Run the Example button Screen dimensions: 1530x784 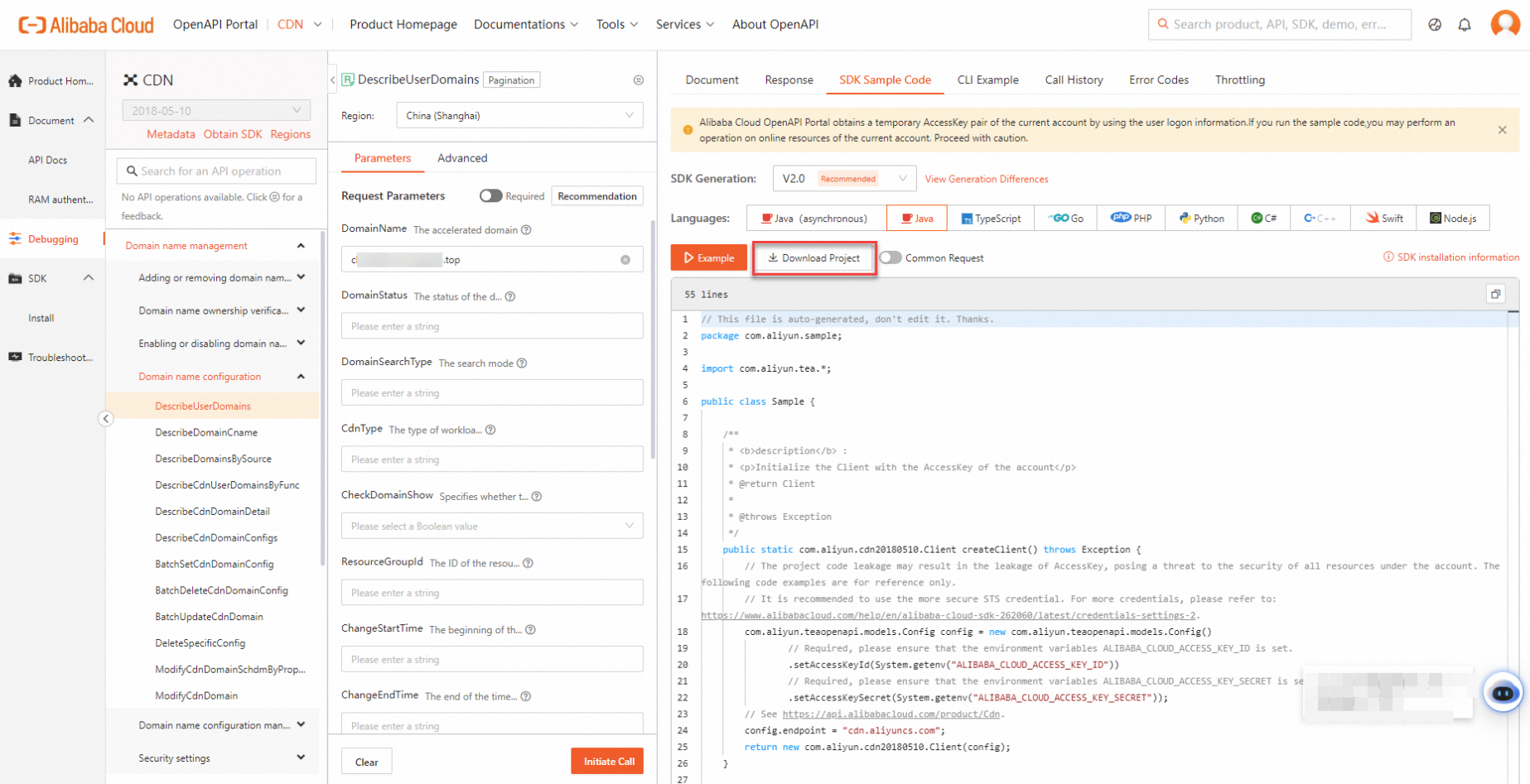pyautogui.click(x=708, y=258)
